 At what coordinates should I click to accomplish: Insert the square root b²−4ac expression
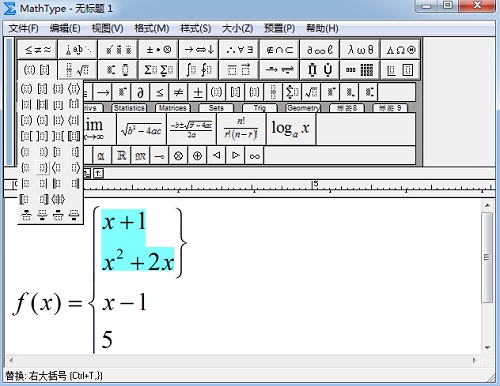(x=141, y=129)
